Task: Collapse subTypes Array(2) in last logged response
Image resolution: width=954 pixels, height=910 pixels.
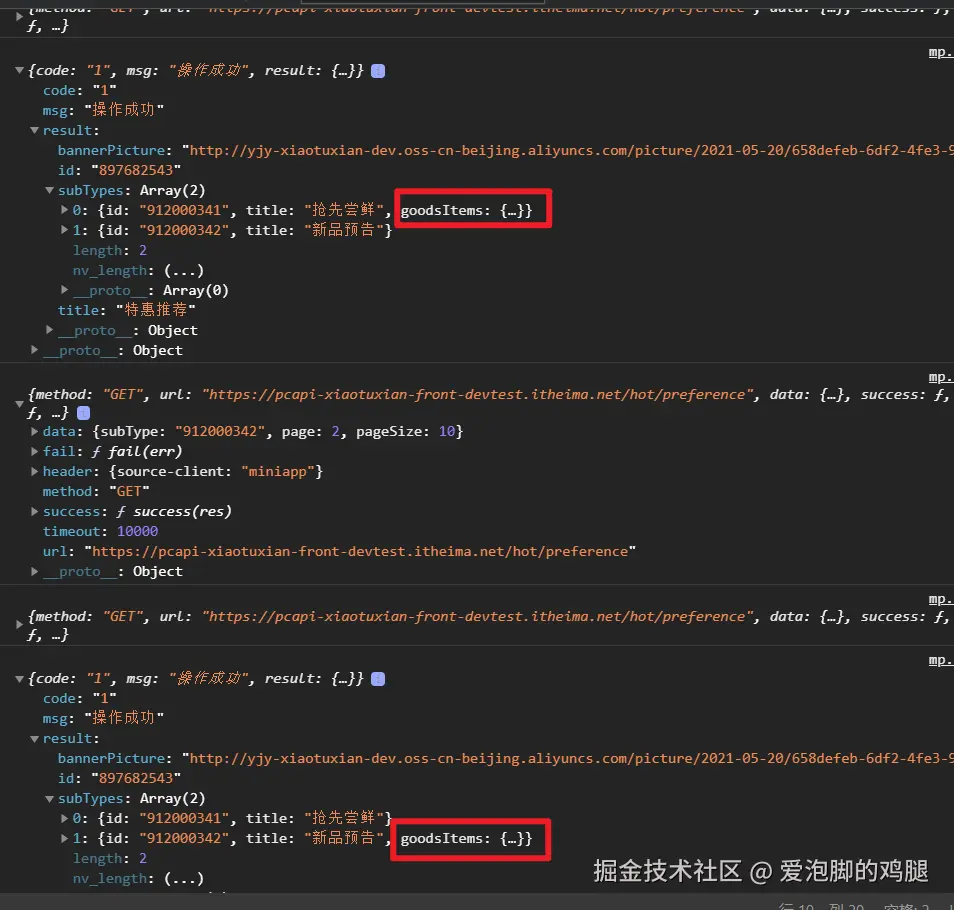Action: point(50,799)
